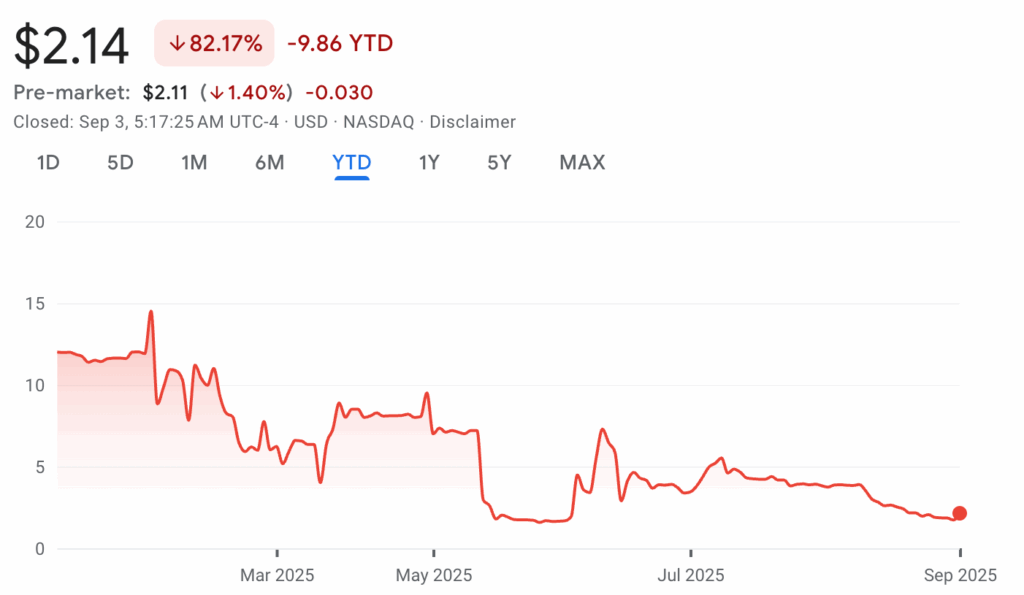
Task: Click the pre-market down arrow before 1.40%
Action: (x=216, y=93)
